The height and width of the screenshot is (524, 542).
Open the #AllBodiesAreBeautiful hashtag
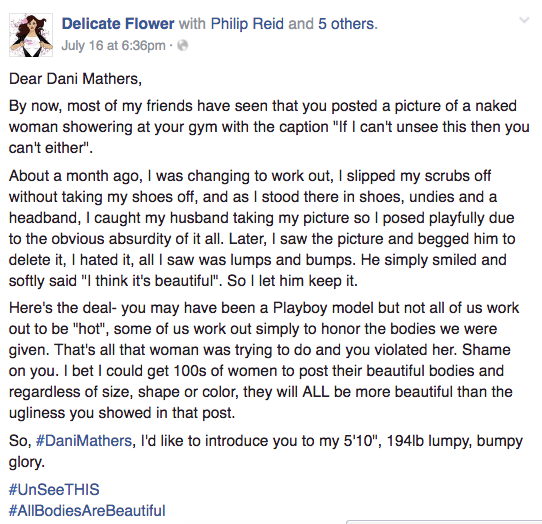click(87, 511)
